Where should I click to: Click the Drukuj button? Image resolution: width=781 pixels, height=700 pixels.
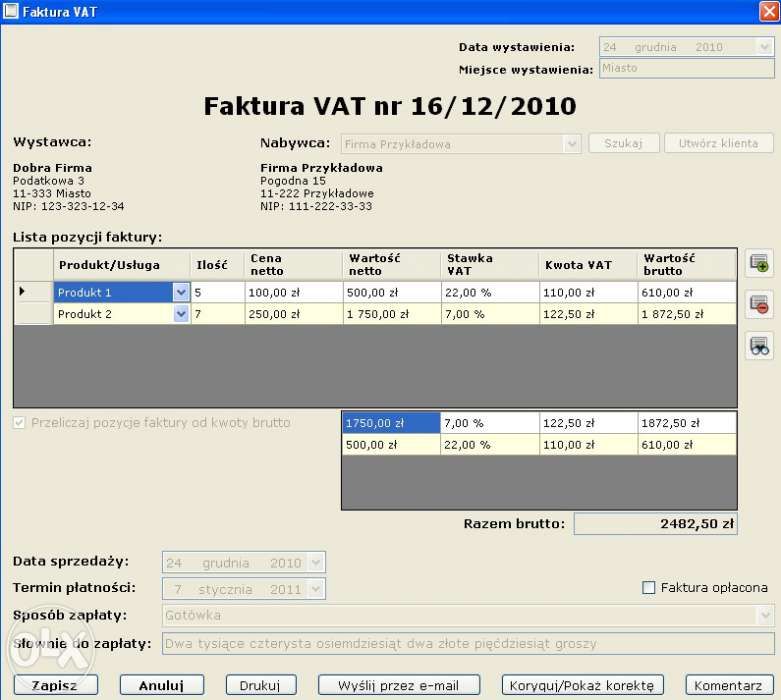[261, 685]
